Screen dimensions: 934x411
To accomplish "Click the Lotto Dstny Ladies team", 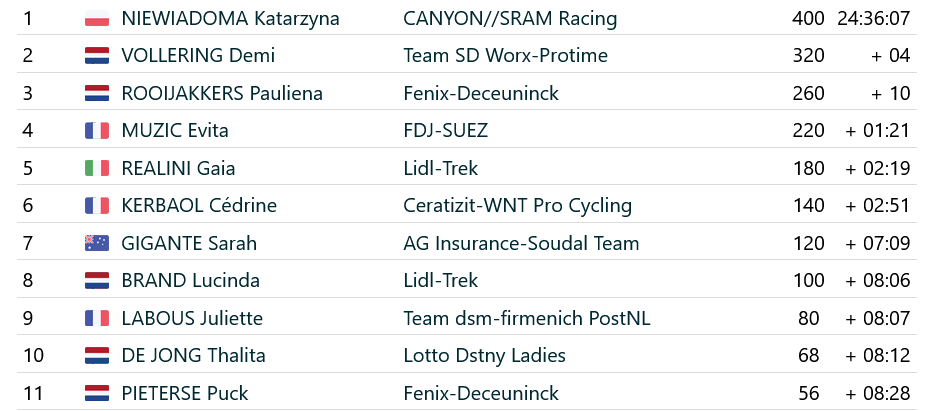I will (x=484, y=356).
